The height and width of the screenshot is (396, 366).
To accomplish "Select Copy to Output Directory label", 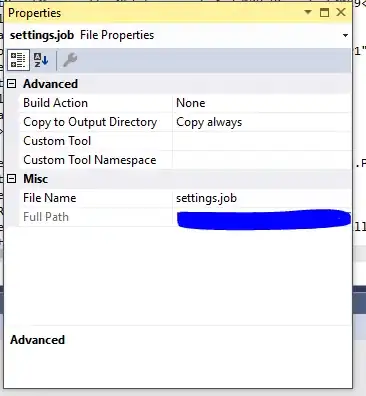I will tap(90, 122).
